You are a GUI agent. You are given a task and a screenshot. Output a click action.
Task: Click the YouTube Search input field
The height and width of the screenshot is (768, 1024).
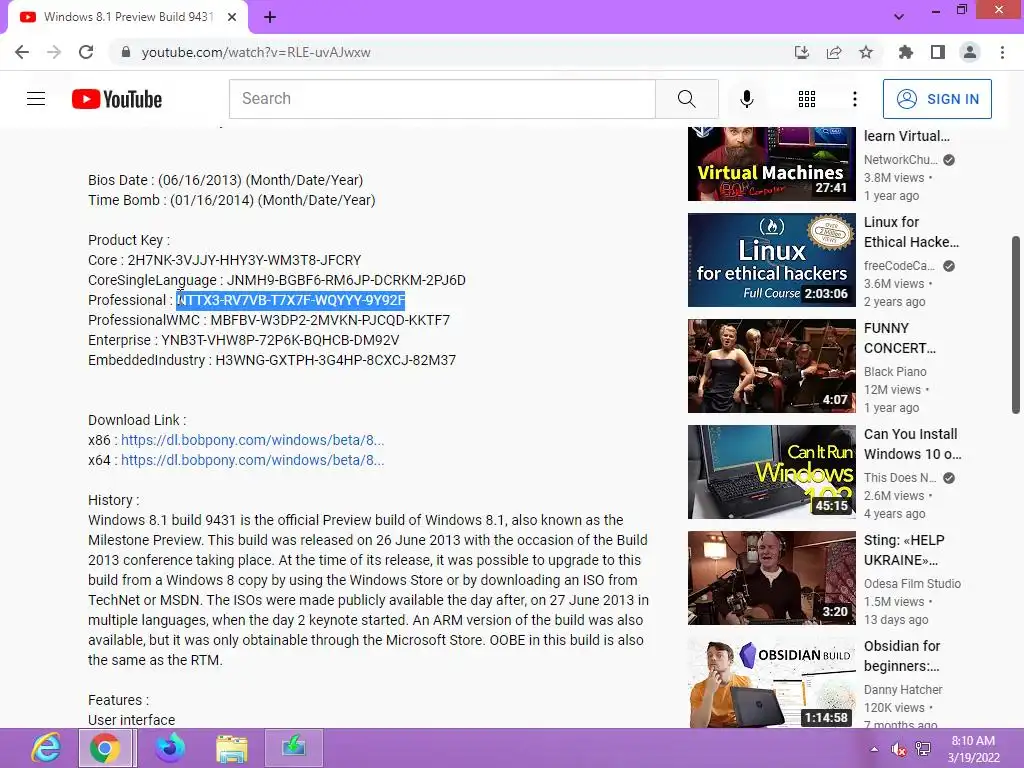coord(442,99)
